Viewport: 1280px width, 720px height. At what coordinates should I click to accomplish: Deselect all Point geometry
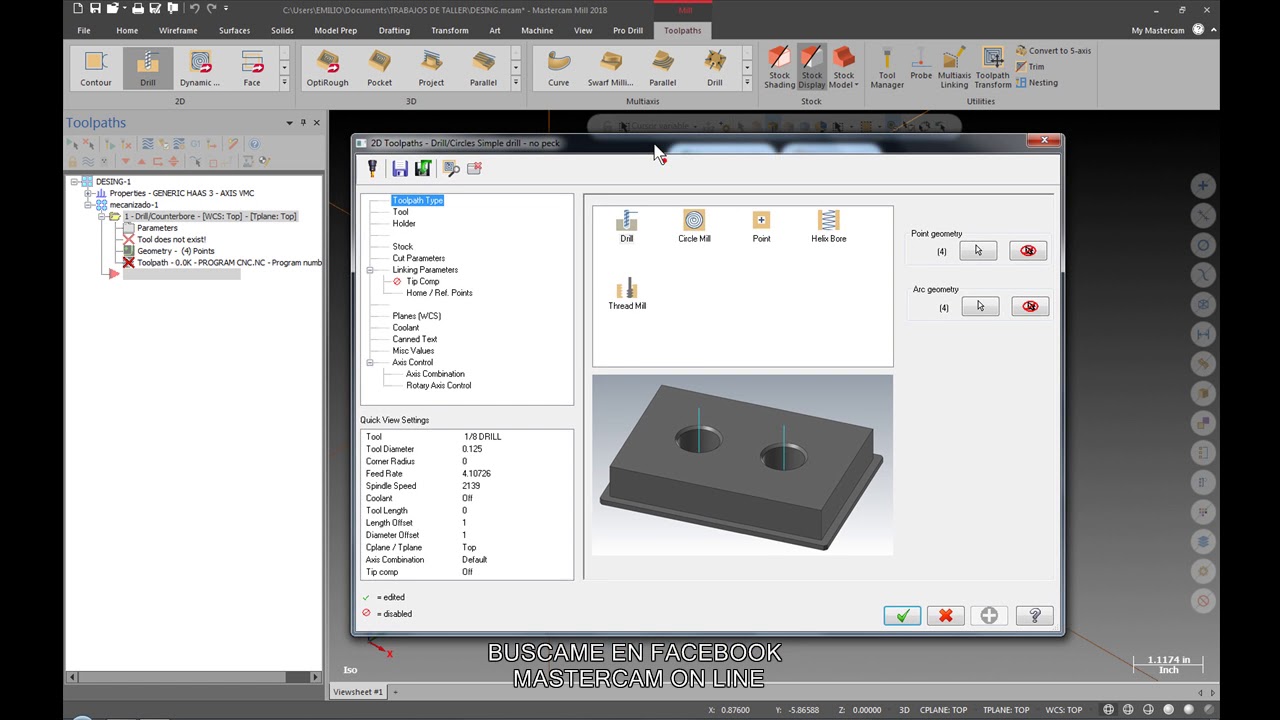coord(1028,251)
